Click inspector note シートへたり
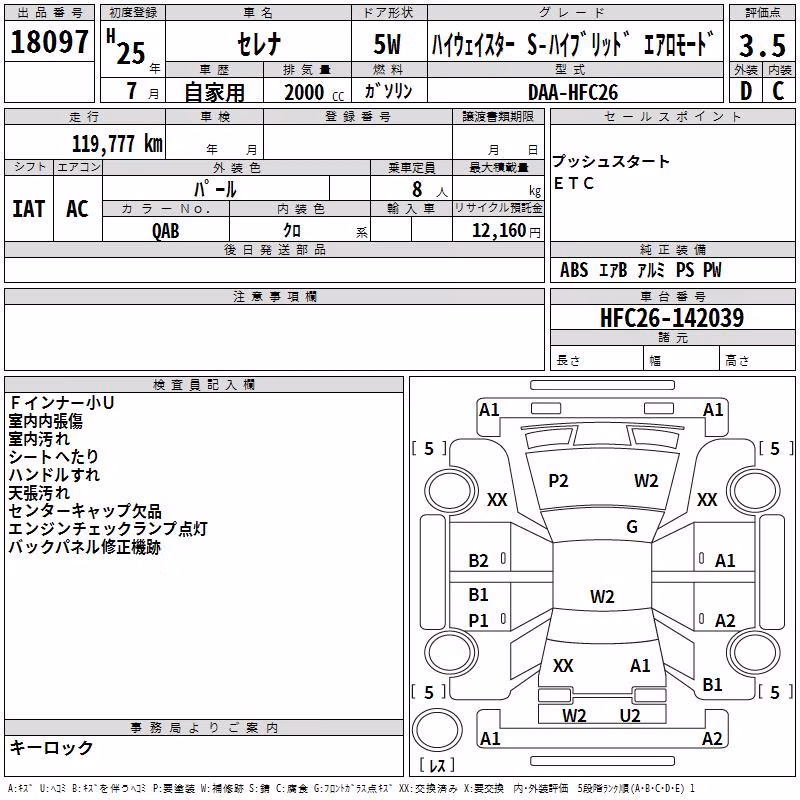Image resolution: width=800 pixels, height=800 pixels. pos(53,457)
